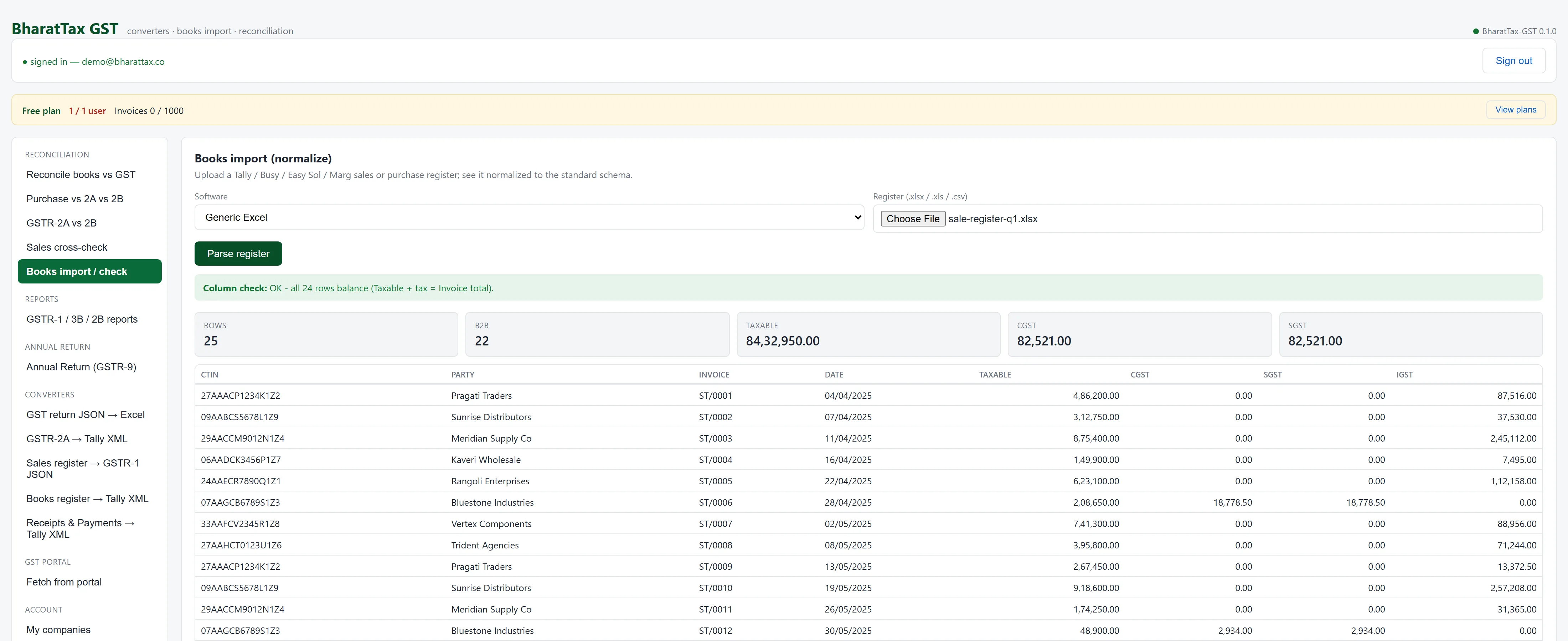Image resolution: width=1568 pixels, height=641 pixels.
Task: Click the DATE column header
Action: 834,375
